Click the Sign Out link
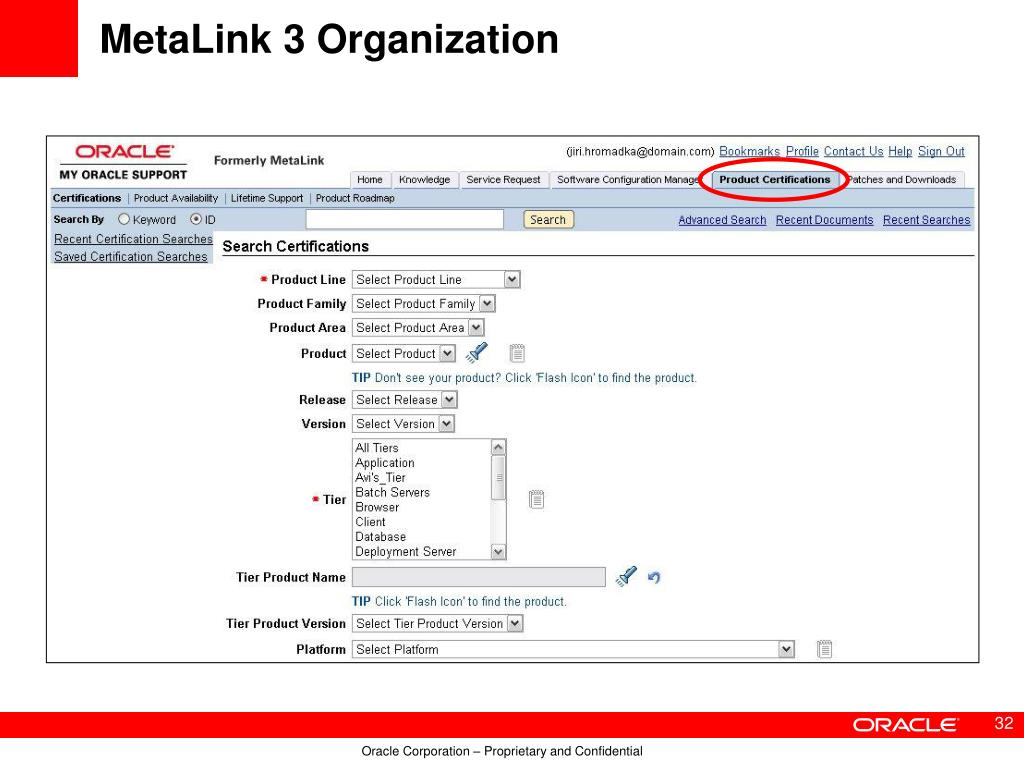1024x768 pixels. click(x=941, y=152)
